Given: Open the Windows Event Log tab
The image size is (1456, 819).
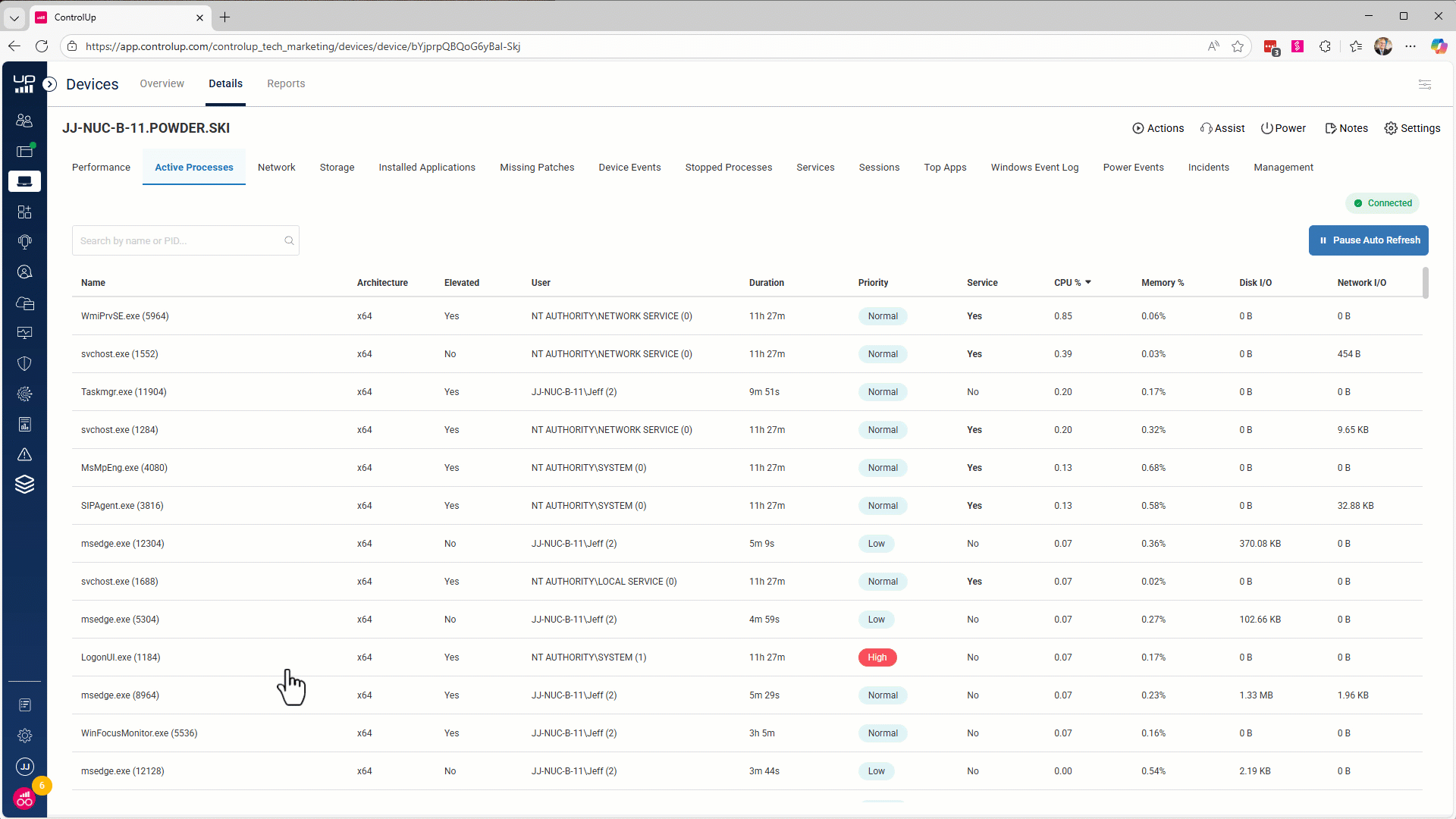Looking at the screenshot, I should [x=1034, y=168].
